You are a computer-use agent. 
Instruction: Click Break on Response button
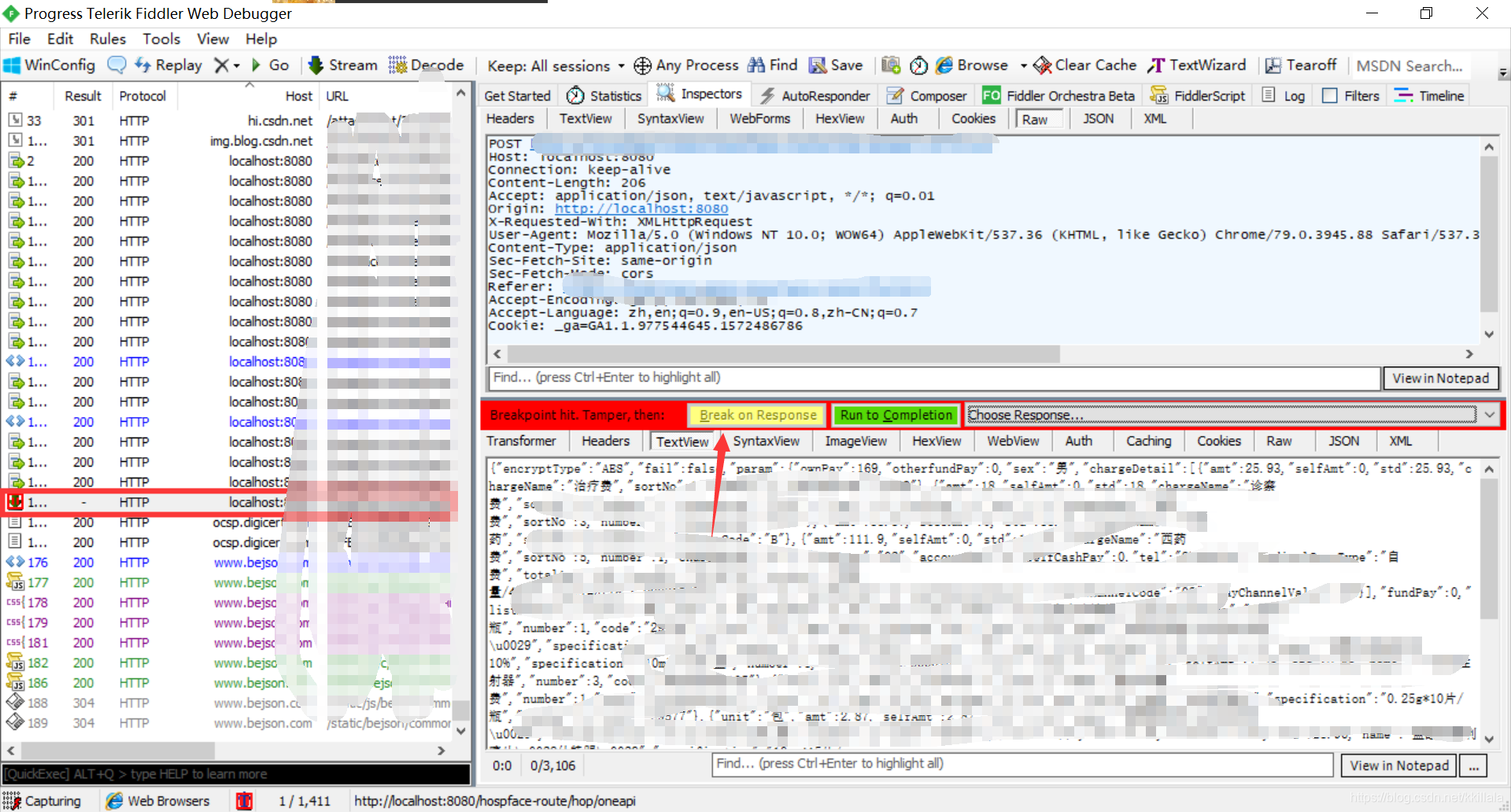coord(757,415)
